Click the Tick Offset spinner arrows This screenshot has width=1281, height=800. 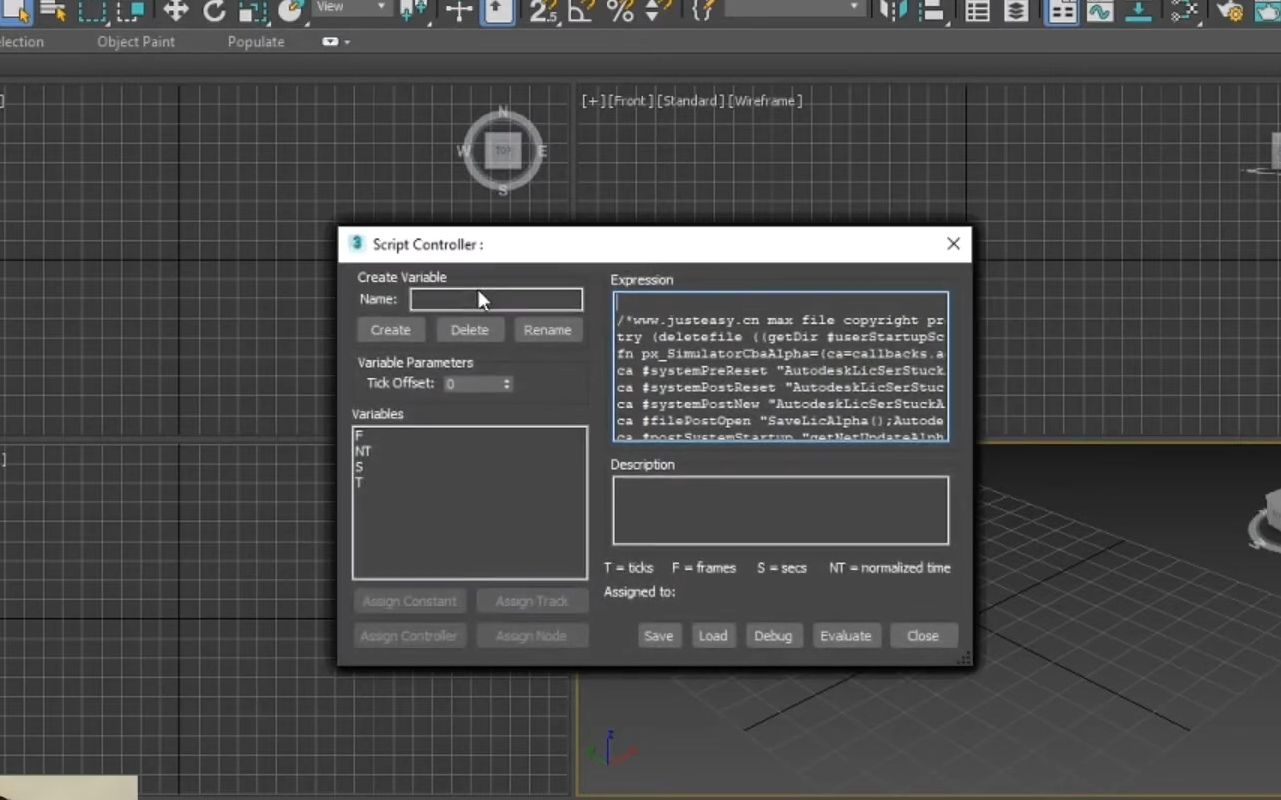click(x=507, y=384)
